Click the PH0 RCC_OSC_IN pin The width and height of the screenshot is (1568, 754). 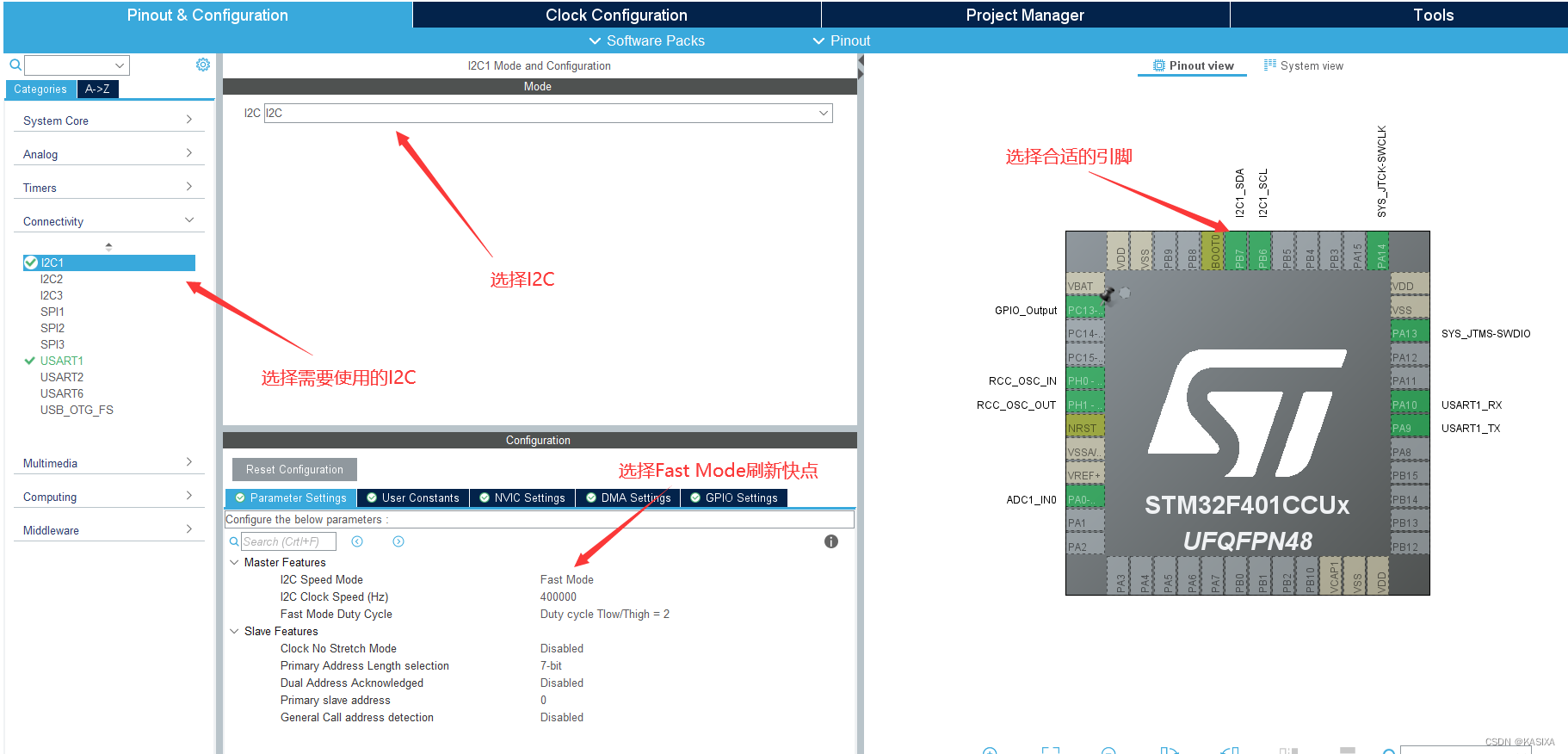point(1084,380)
